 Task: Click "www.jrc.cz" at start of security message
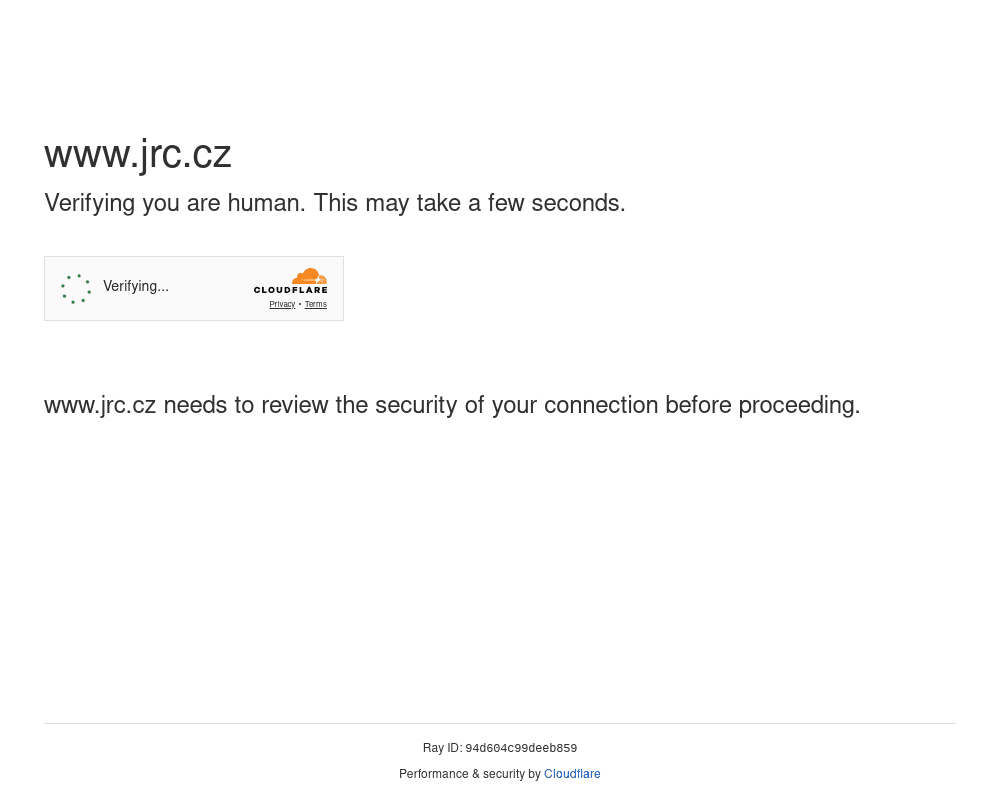point(100,406)
